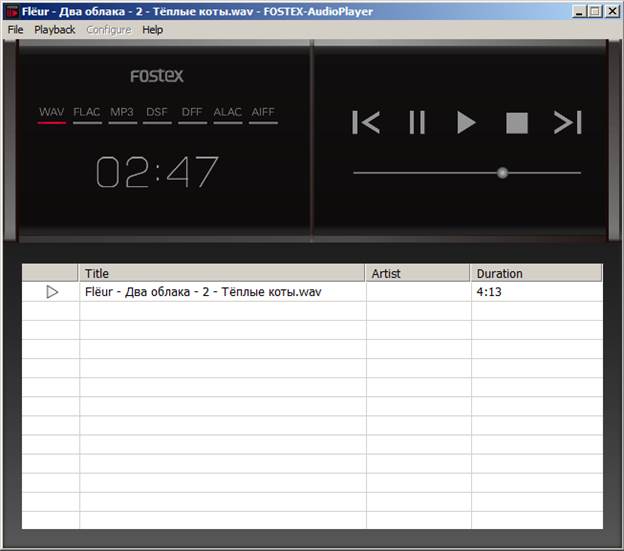The width and height of the screenshot is (624, 551).
Task: Click the Duration column header
Action: tap(536, 273)
